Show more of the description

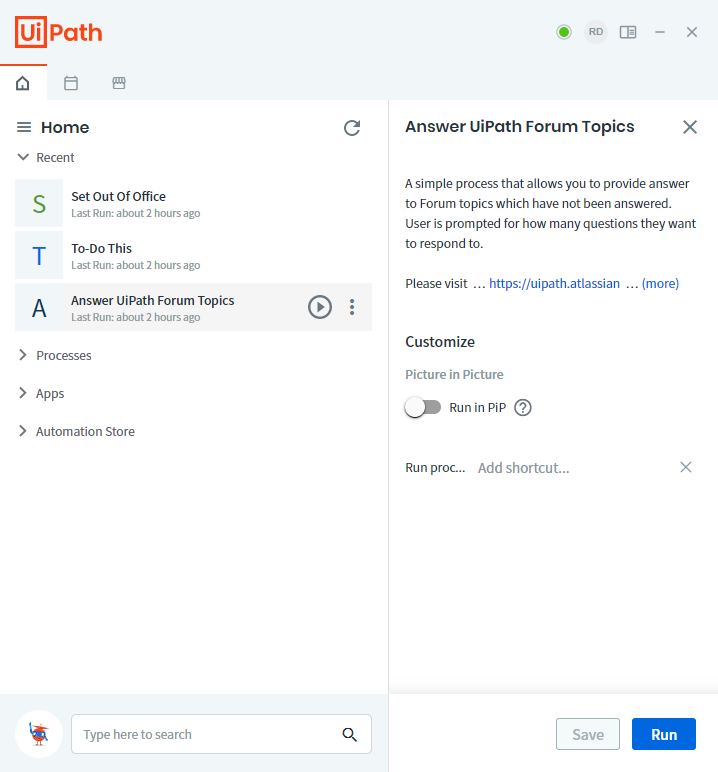[x=660, y=284]
